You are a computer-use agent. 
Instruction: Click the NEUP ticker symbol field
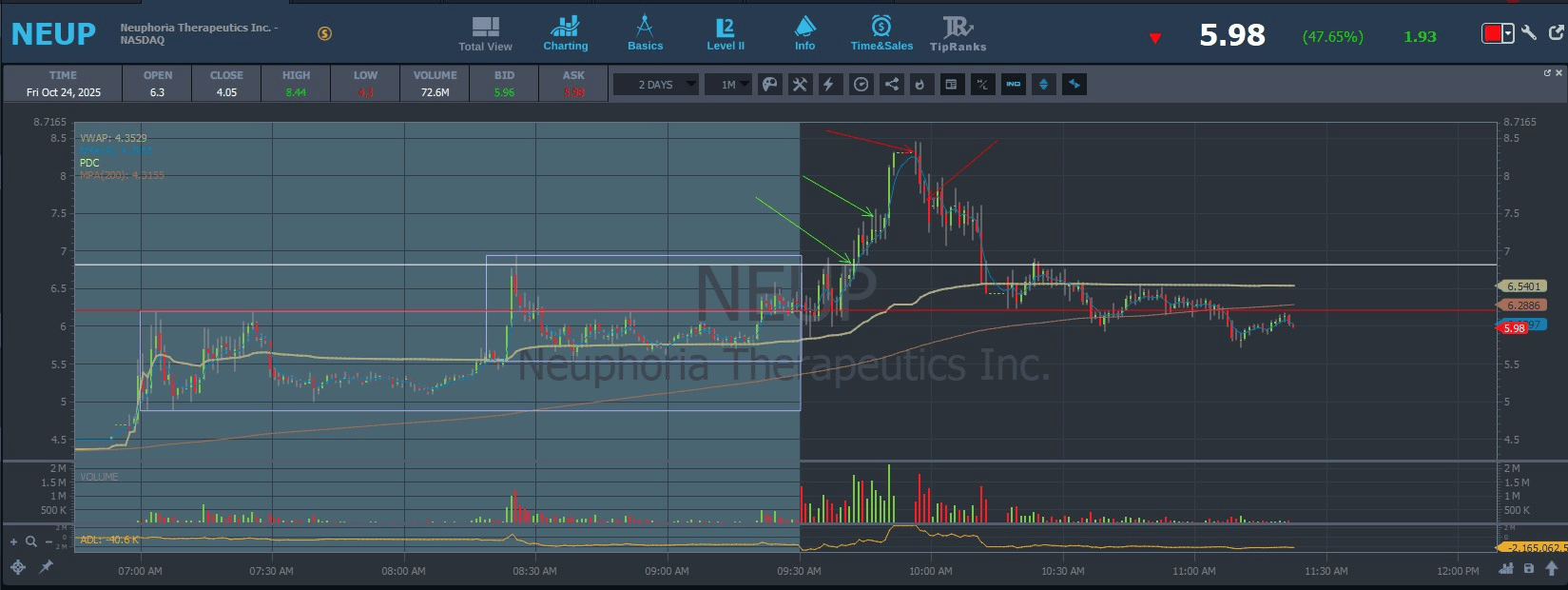coord(53,33)
